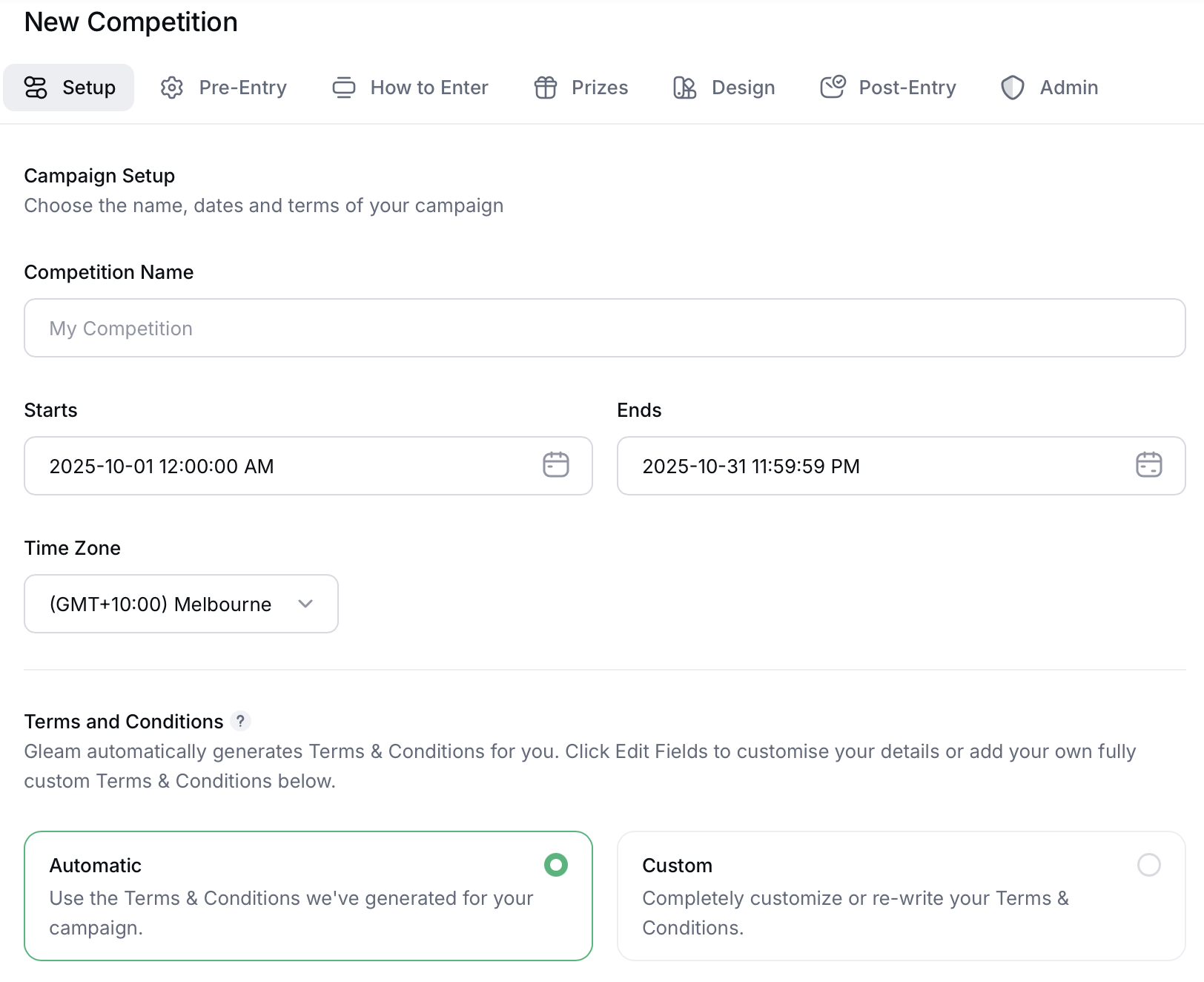The height and width of the screenshot is (982, 1204).
Task: Click the Pre-Entry gear icon
Action: 171,87
